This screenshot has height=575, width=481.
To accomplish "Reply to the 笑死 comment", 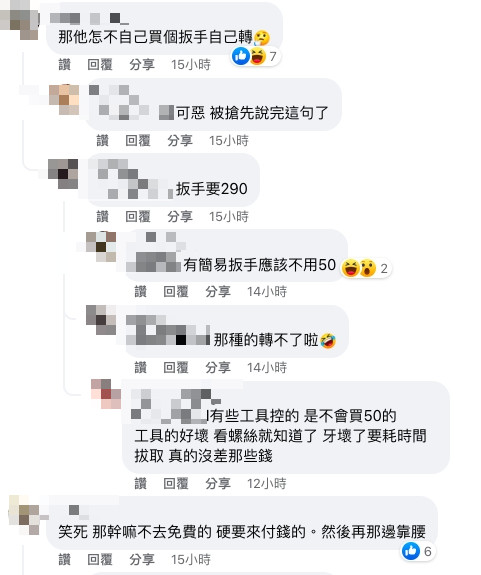I will click(100, 560).
